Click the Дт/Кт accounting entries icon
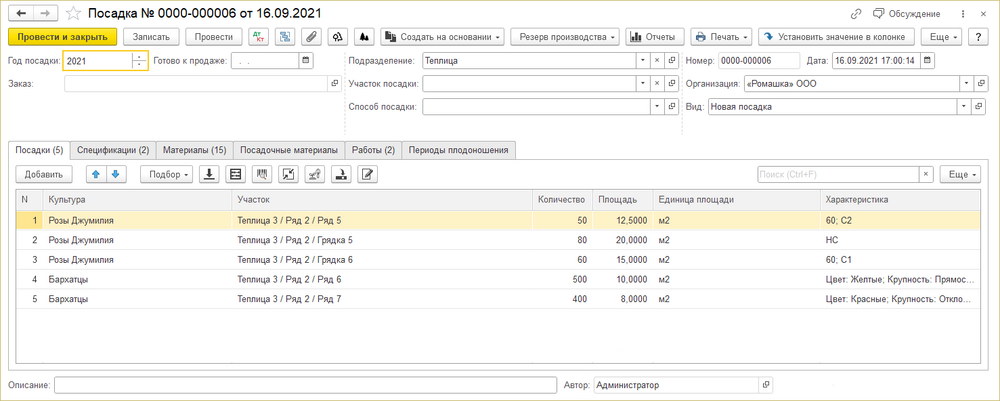 click(x=259, y=37)
